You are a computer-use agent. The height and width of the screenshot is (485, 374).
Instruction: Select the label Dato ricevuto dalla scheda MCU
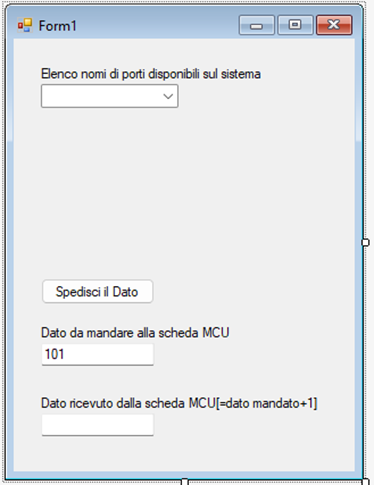179,403
